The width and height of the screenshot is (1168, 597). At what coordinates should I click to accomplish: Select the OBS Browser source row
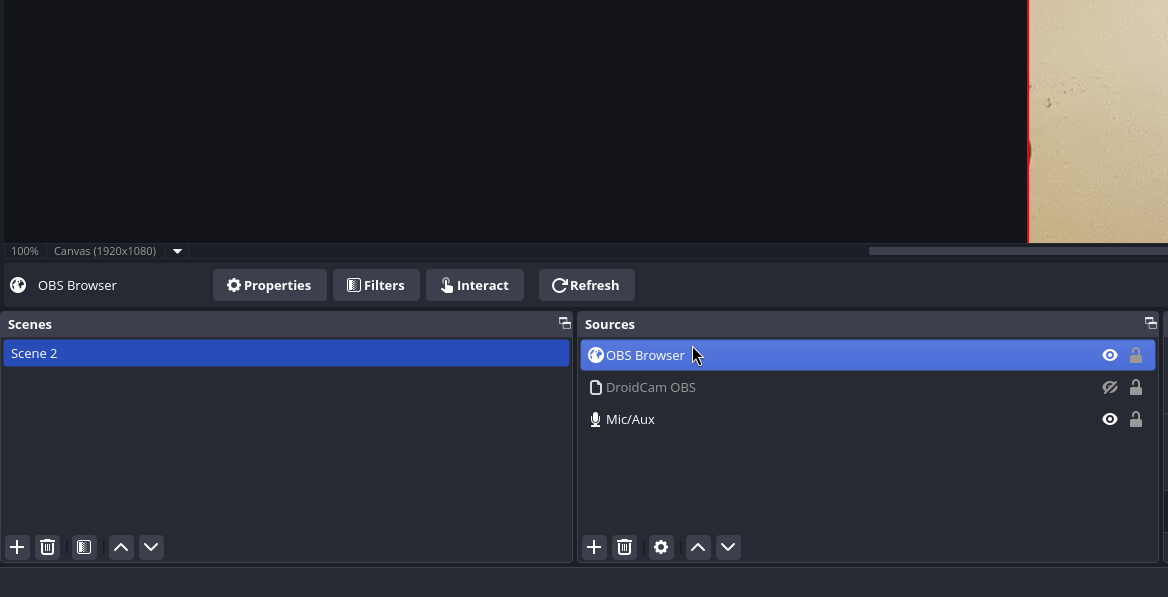(868, 356)
